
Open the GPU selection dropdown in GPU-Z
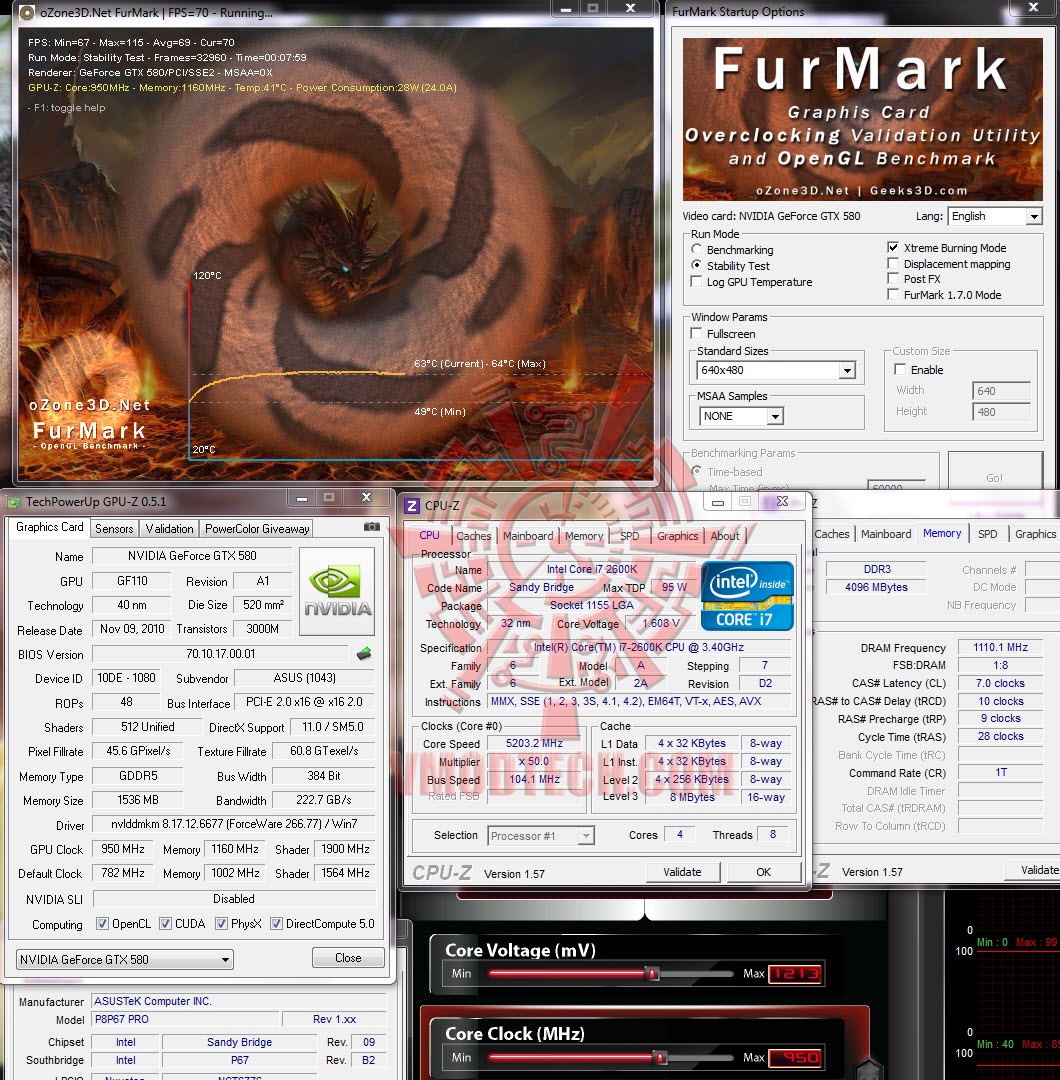point(125,959)
